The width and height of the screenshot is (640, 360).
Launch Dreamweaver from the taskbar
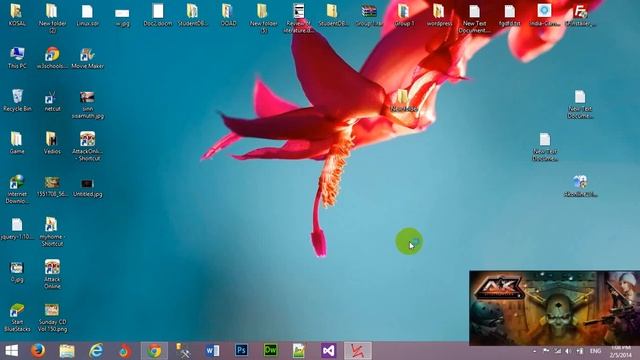tap(270, 351)
